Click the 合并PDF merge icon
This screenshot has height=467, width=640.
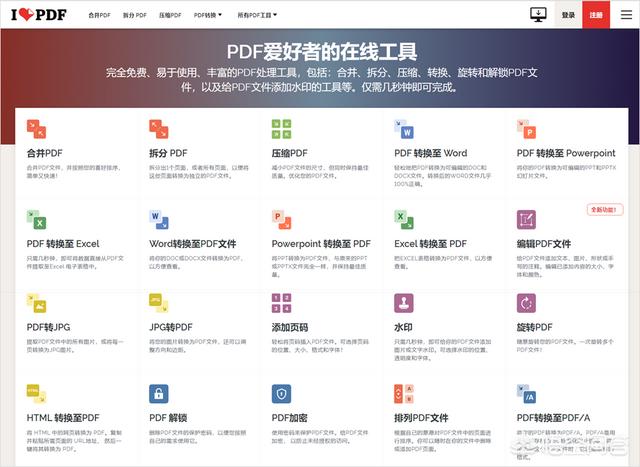click(36, 129)
